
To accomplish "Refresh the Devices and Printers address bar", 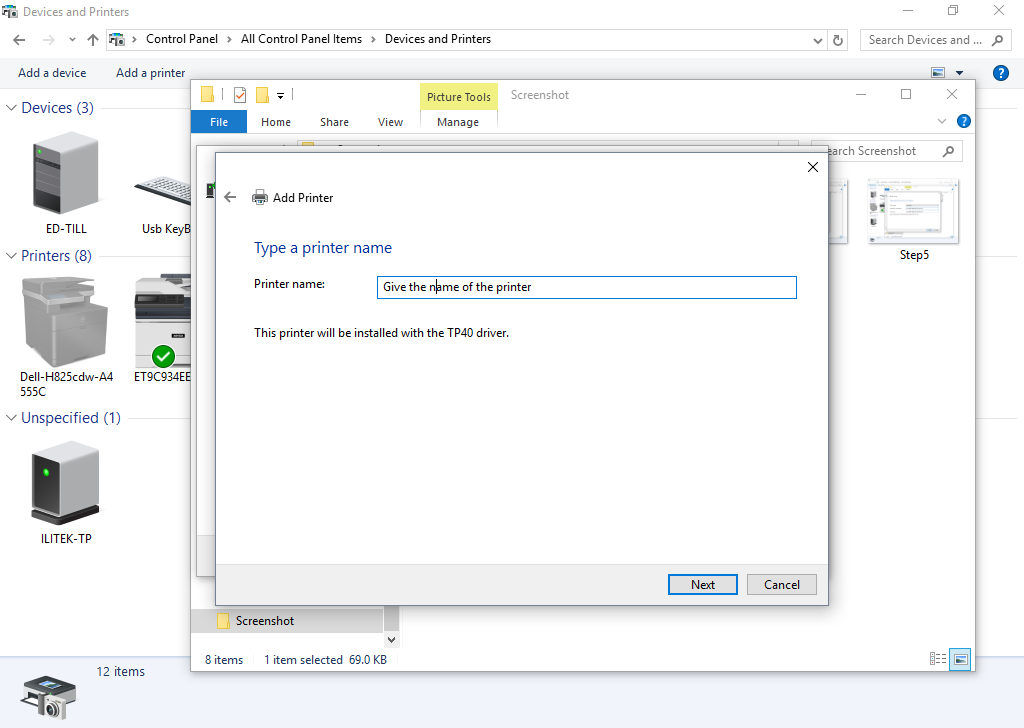I will [840, 40].
